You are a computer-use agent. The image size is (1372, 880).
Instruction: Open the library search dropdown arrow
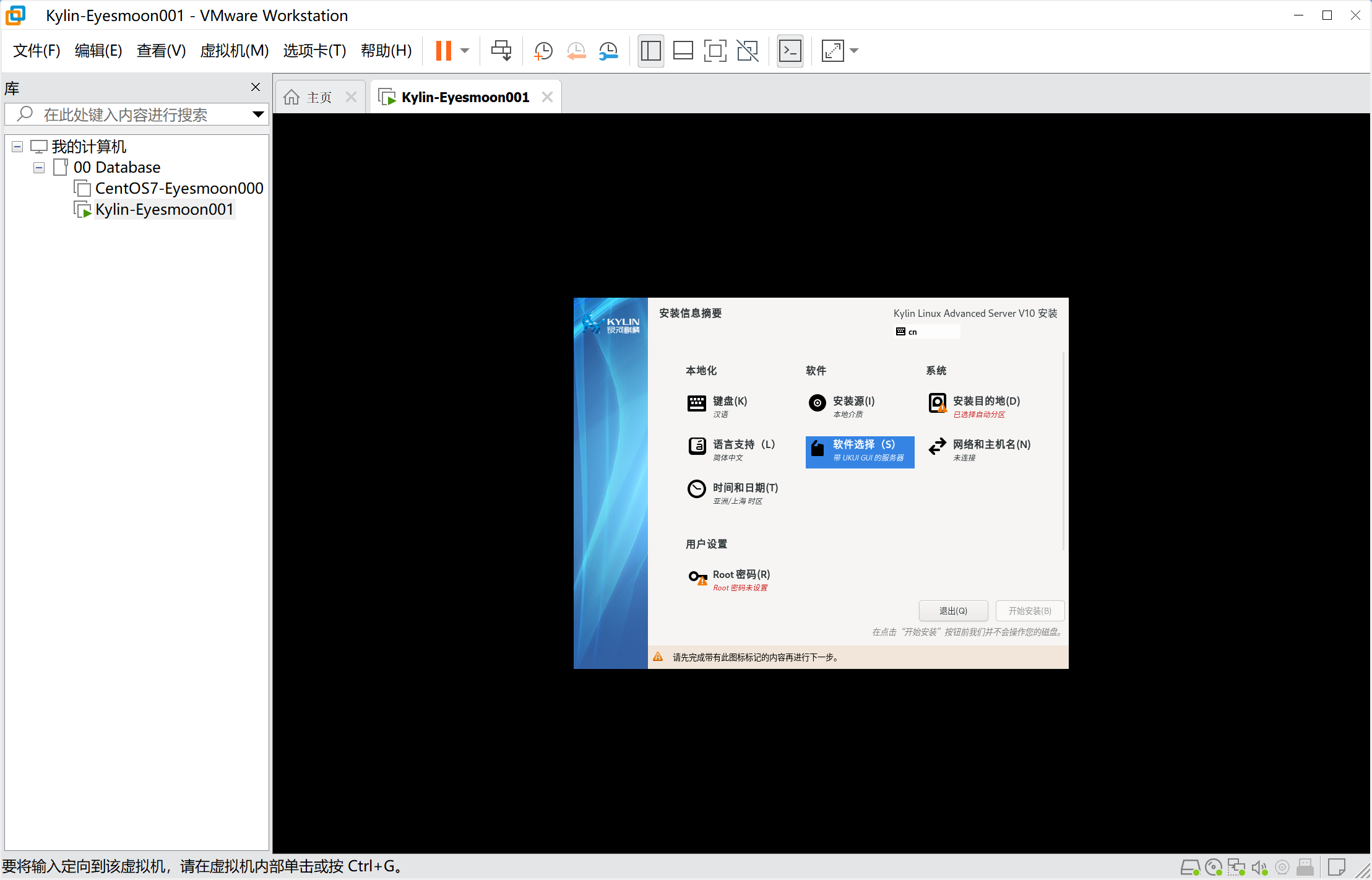coord(258,114)
